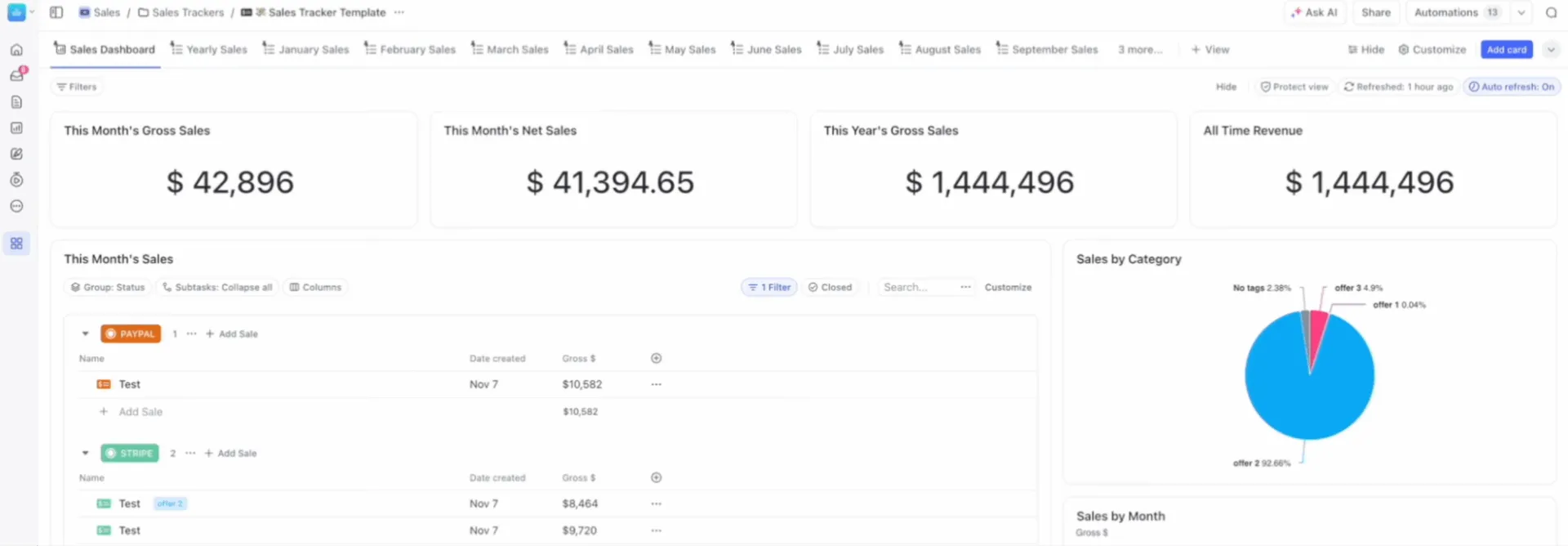
Task: Switch to the June Sales tab
Action: click(766, 50)
